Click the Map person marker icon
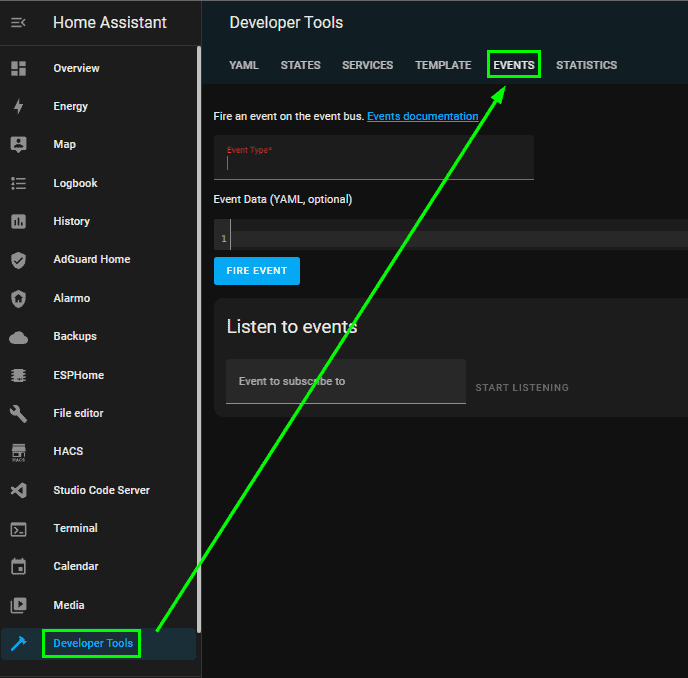688x678 pixels. coord(18,144)
